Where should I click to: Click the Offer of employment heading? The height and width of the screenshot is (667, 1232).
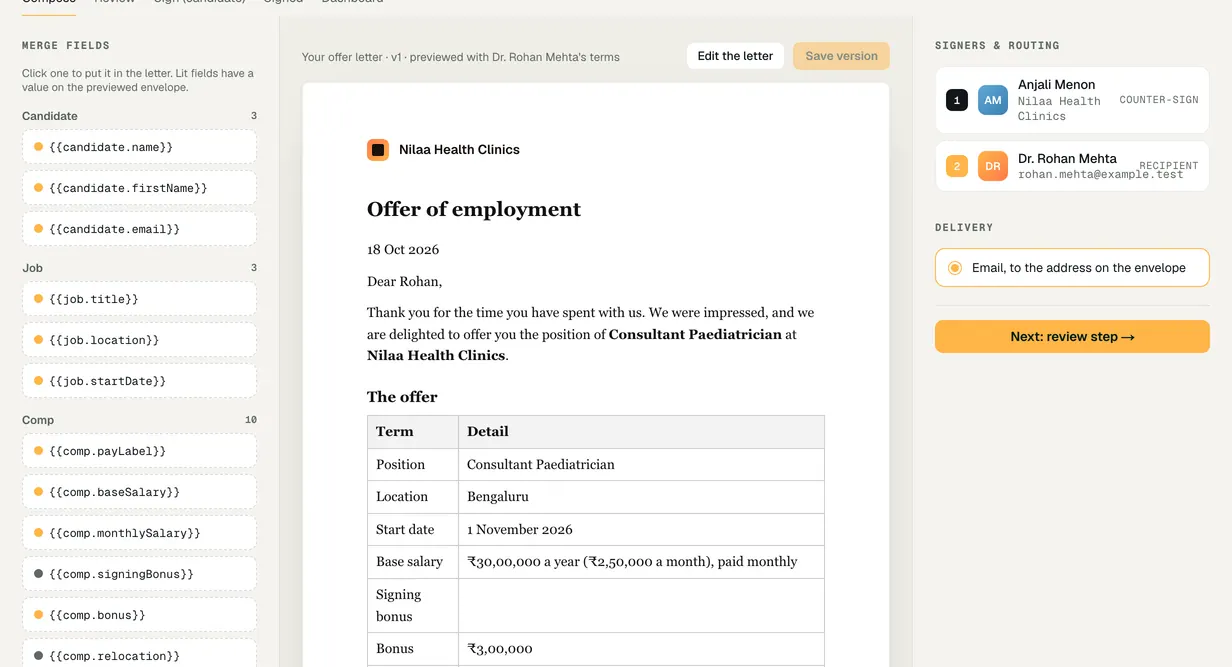pyautogui.click(x=474, y=209)
